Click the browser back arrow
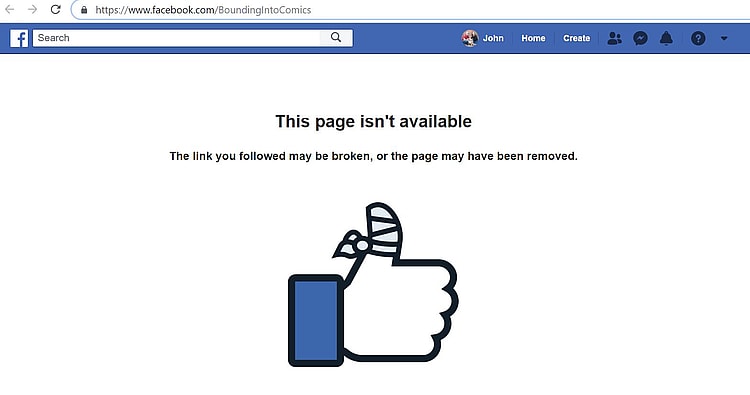The width and height of the screenshot is (750, 395). 10,10
